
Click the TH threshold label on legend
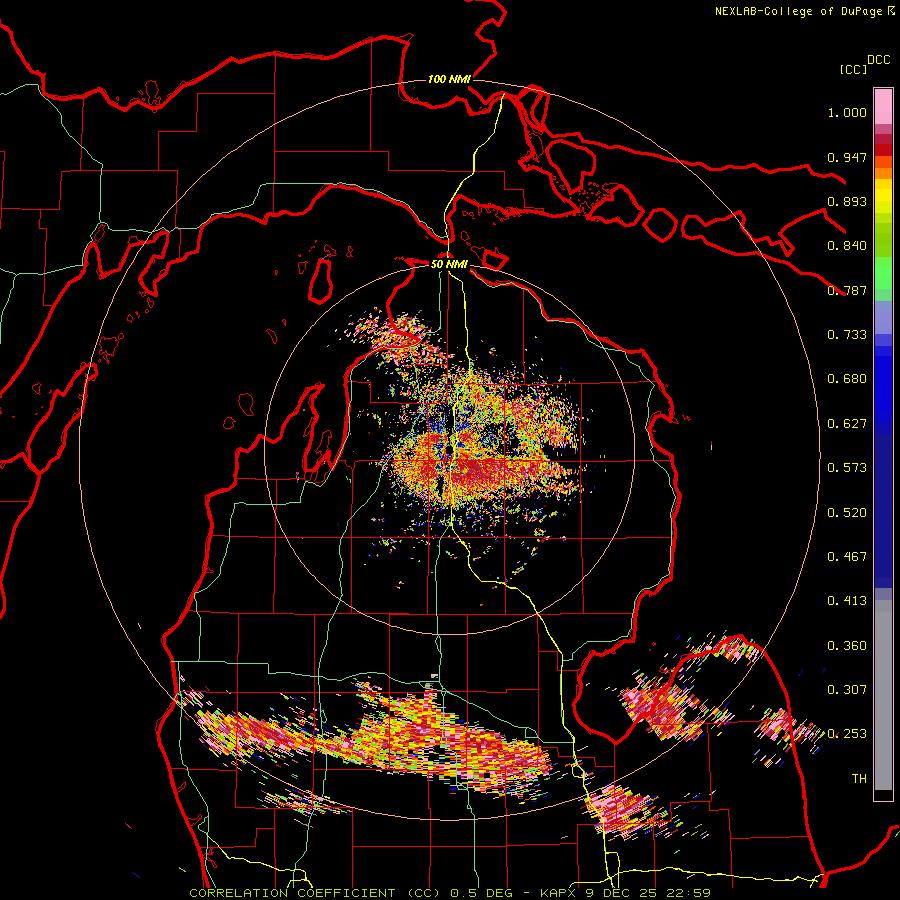tap(859, 779)
